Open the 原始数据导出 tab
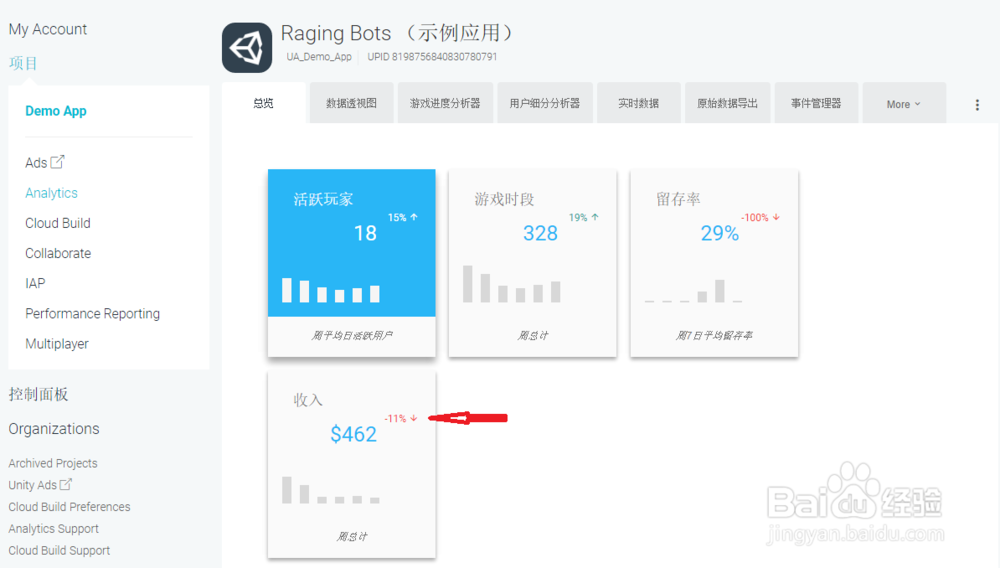The width and height of the screenshot is (1000, 568). coord(728,103)
